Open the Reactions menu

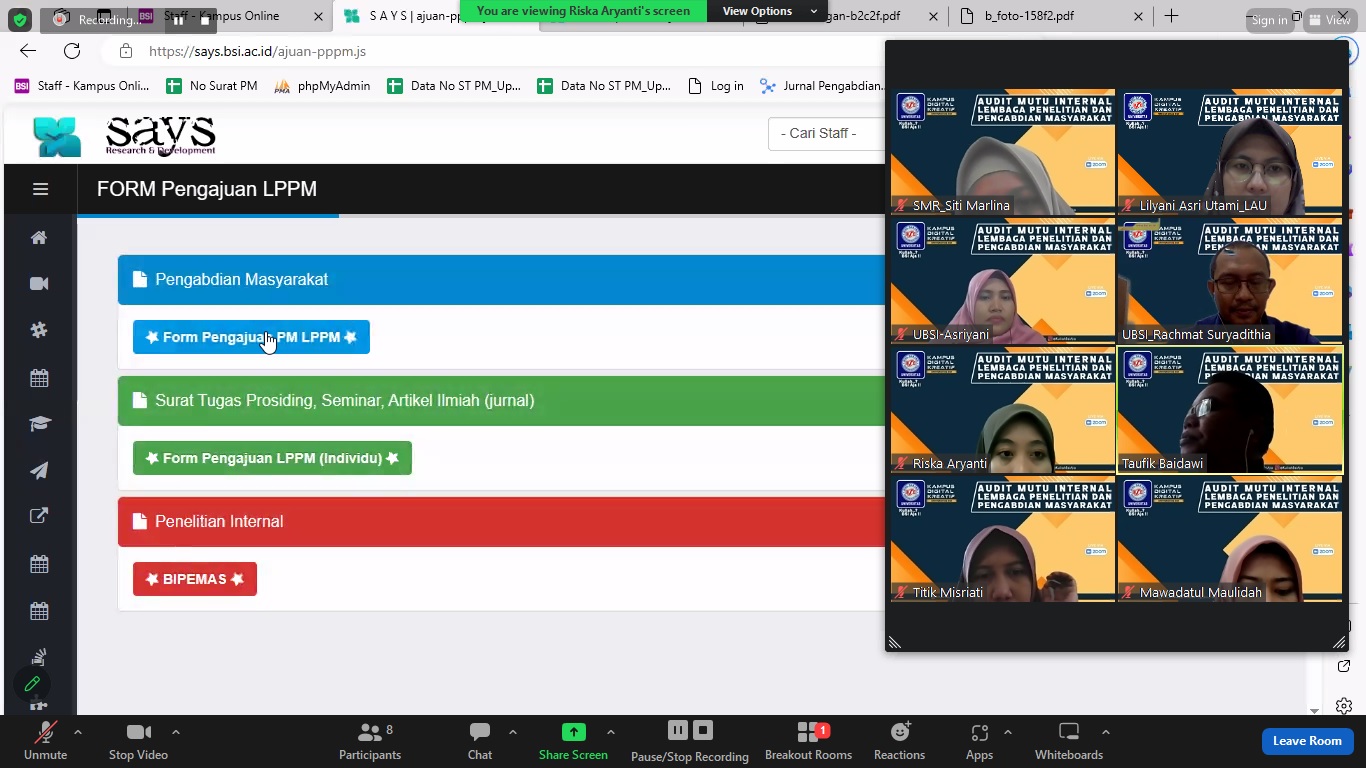tap(899, 741)
